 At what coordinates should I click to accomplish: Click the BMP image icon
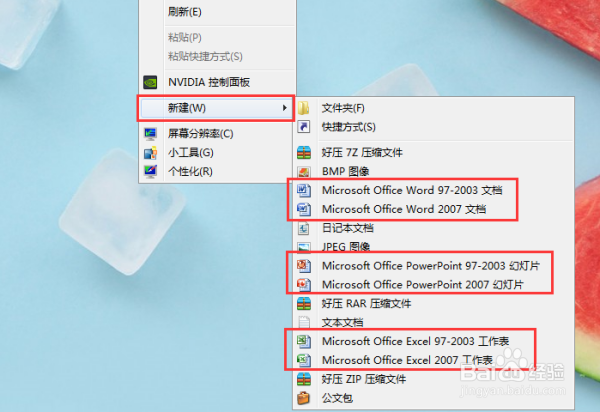click(304, 171)
